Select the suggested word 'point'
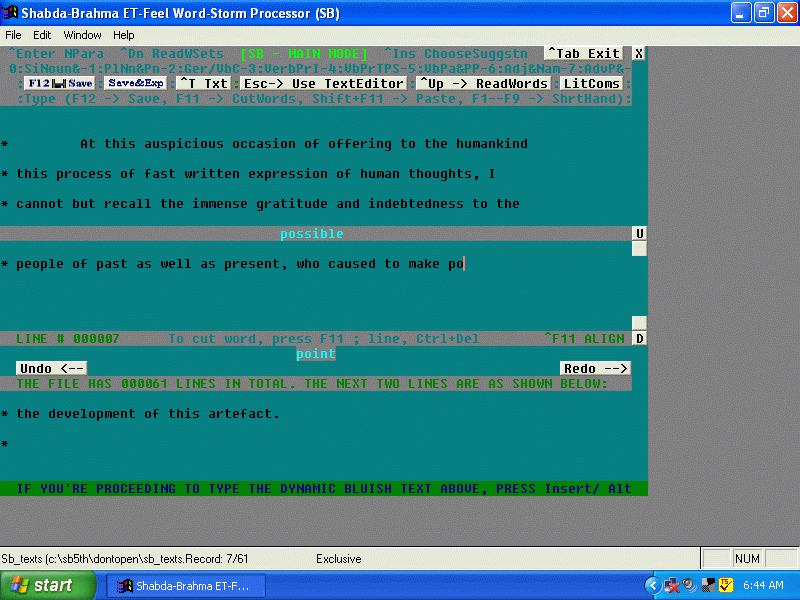The image size is (800, 600). pos(316,354)
